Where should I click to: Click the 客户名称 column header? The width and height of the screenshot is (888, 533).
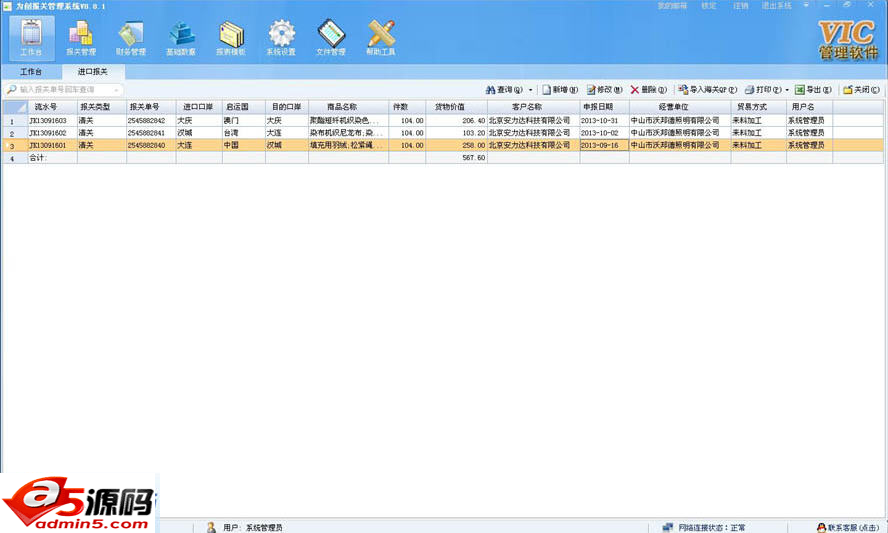click(533, 107)
